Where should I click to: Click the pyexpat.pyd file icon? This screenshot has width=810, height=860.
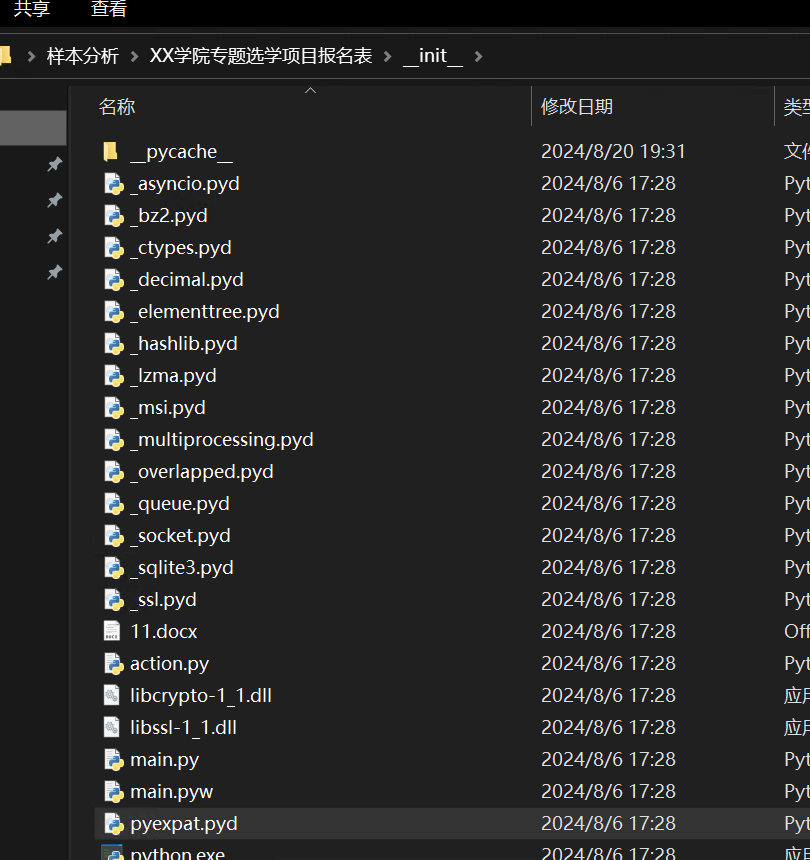pos(113,824)
